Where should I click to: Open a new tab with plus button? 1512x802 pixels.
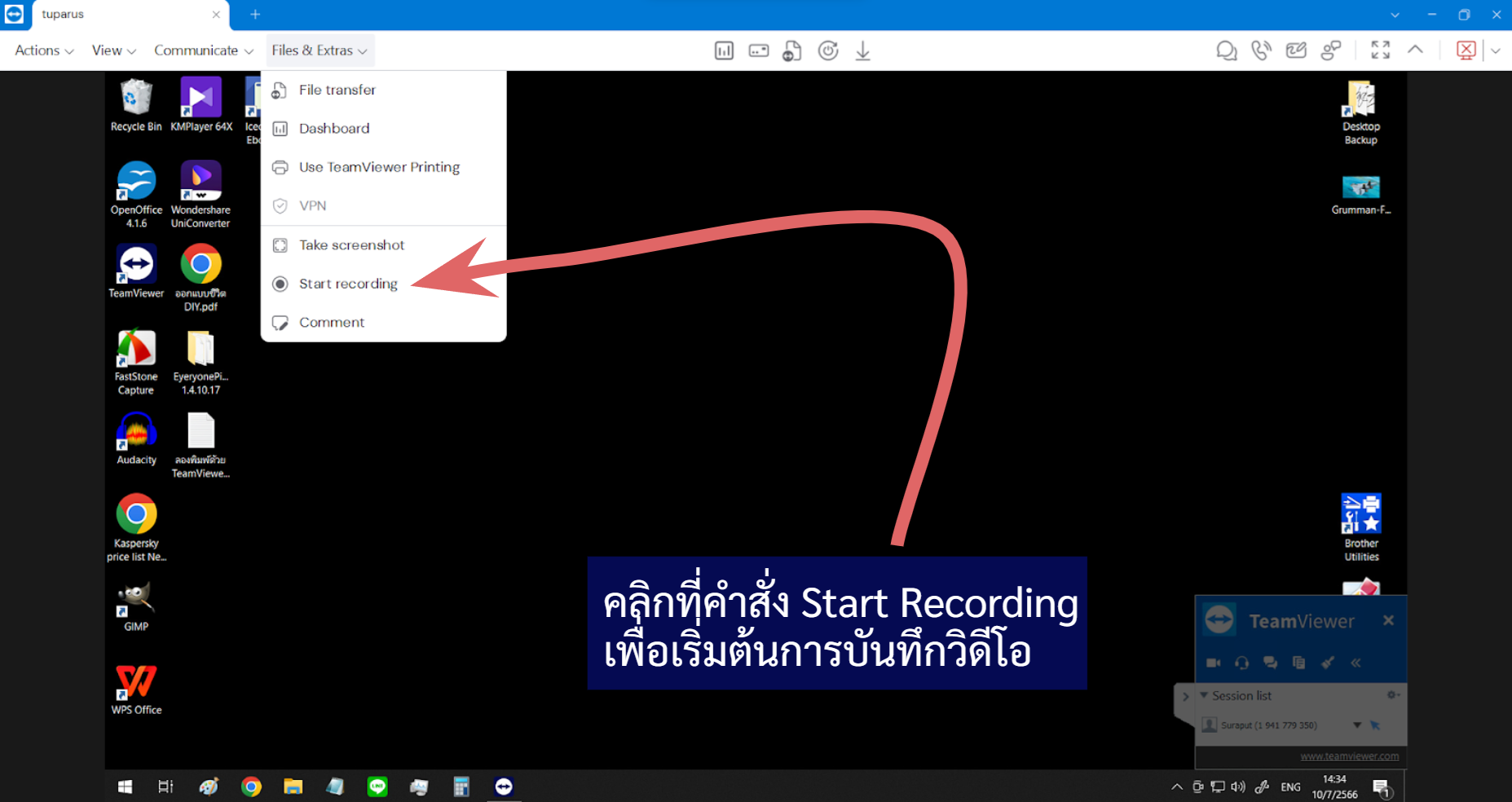point(255,15)
